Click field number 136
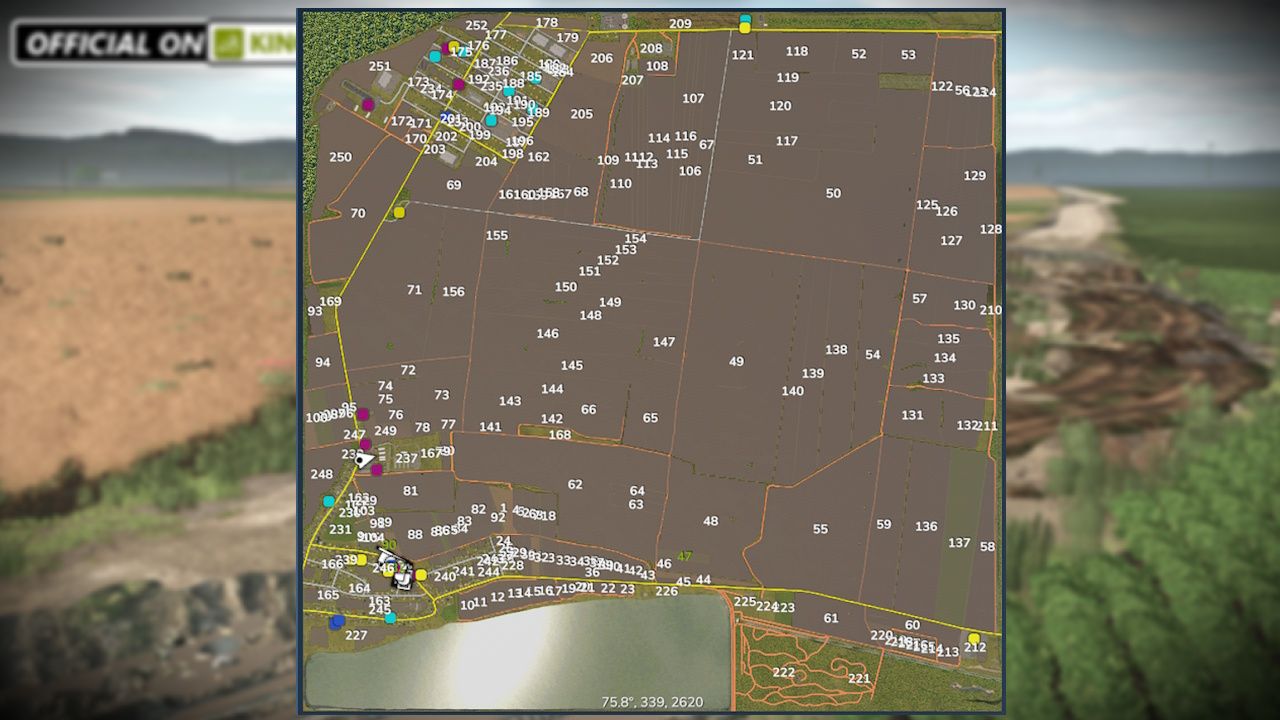1280x720 pixels. click(x=926, y=527)
